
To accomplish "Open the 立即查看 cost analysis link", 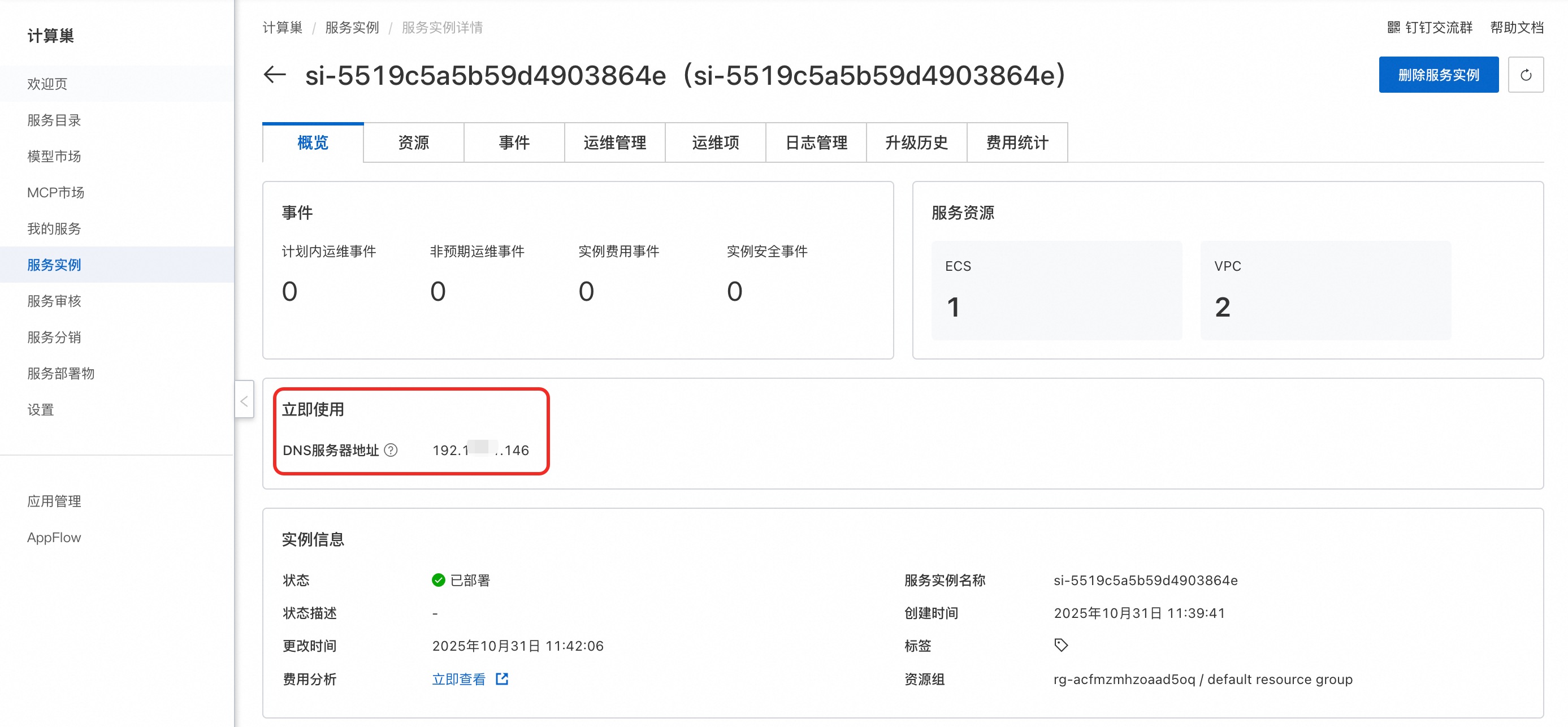I will (x=458, y=679).
